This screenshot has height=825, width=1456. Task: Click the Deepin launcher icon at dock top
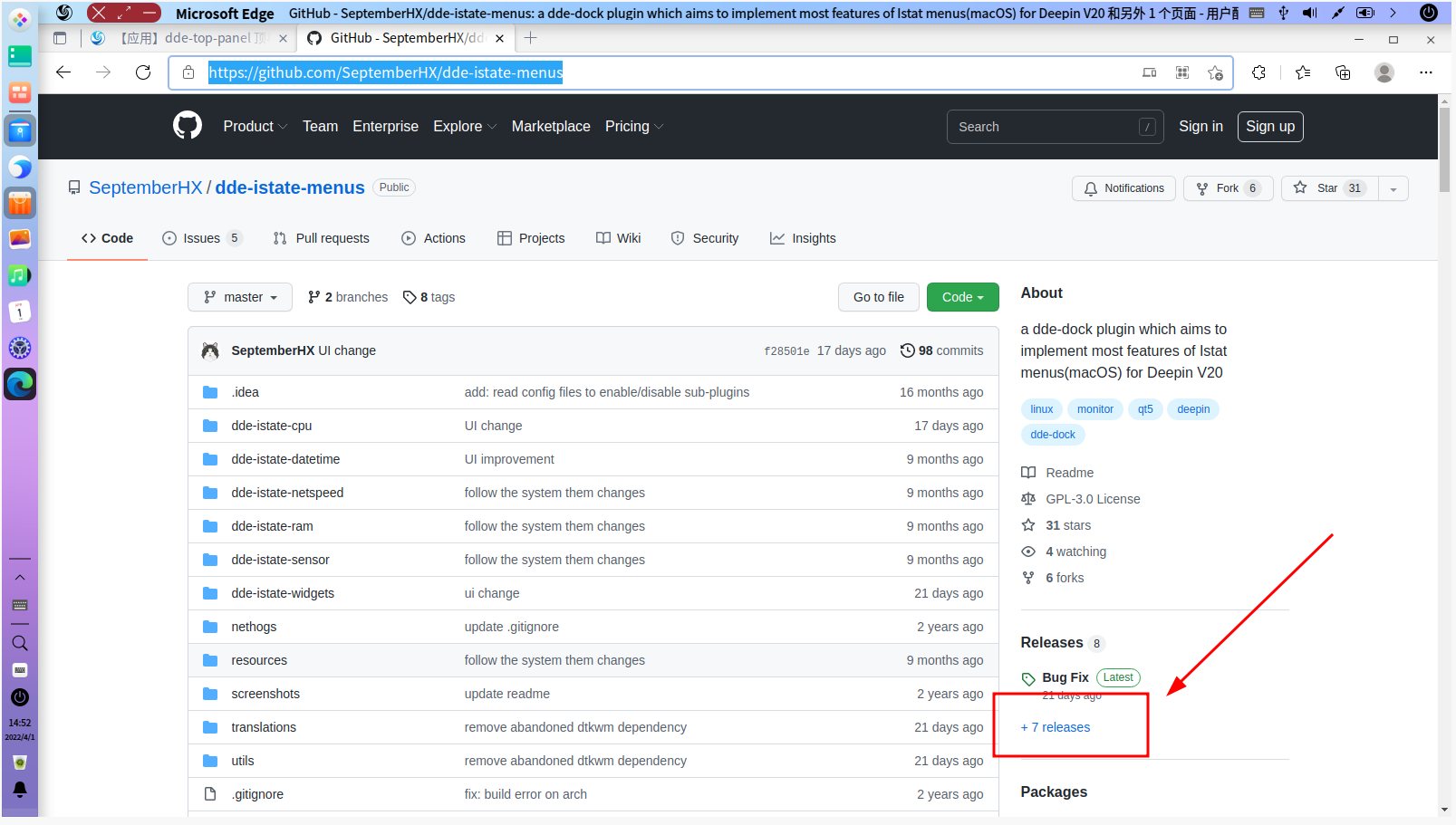tap(20, 19)
